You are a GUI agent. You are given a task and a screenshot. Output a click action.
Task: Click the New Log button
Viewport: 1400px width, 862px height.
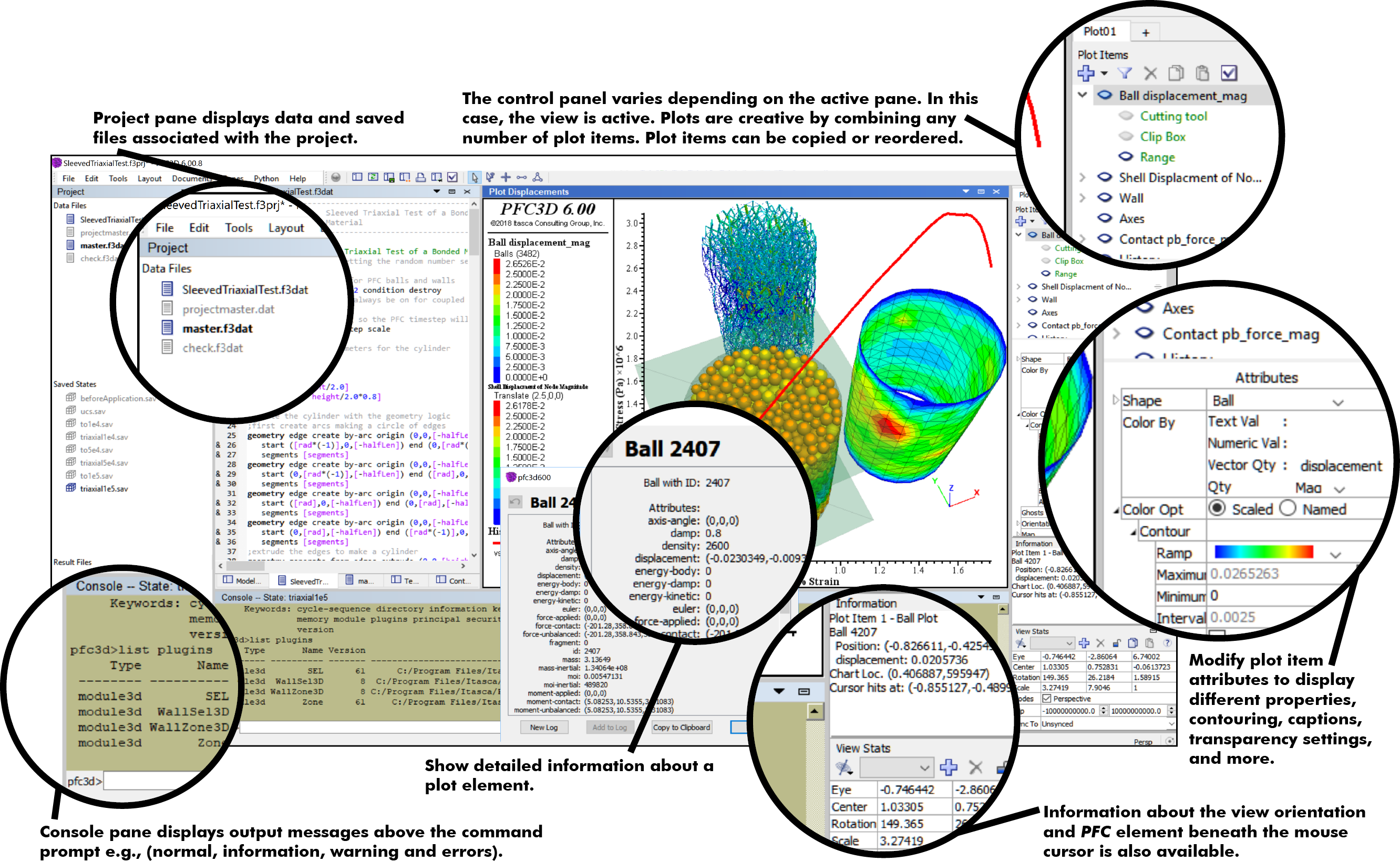[544, 727]
